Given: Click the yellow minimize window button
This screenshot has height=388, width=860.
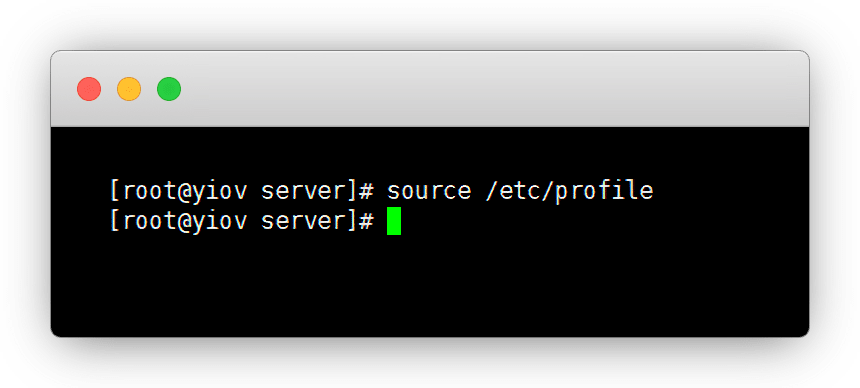Looking at the screenshot, I should point(129,89).
